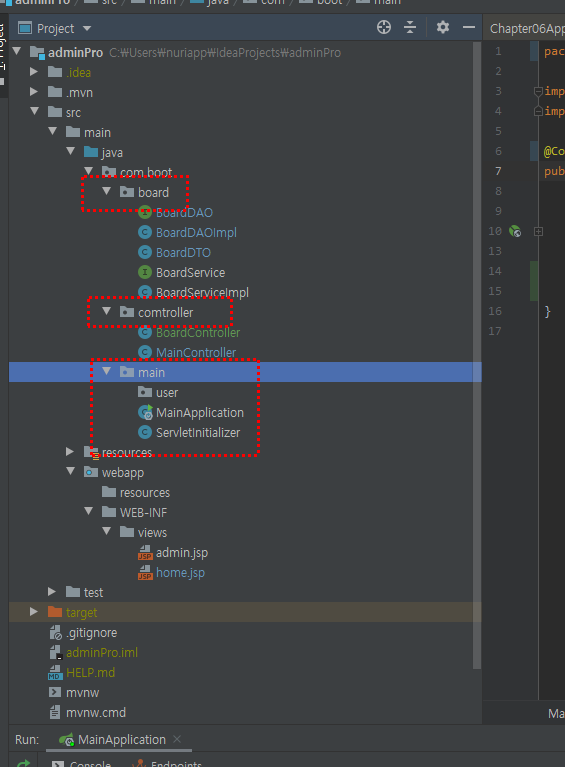Select BoardController class file
The height and width of the screenshot is (767, 565).
point(198,333)
